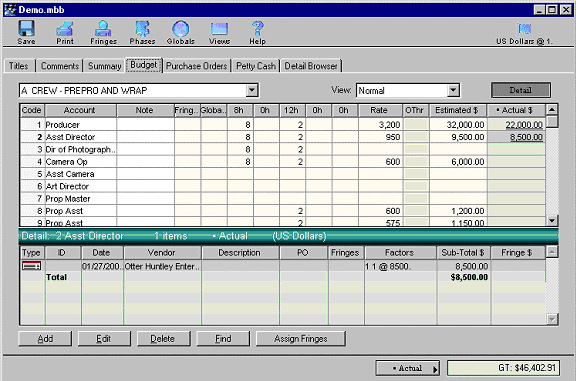Click the Code column header
This screenshot has height=381, width=576.
pyautogui.click(x=32, y=110)
